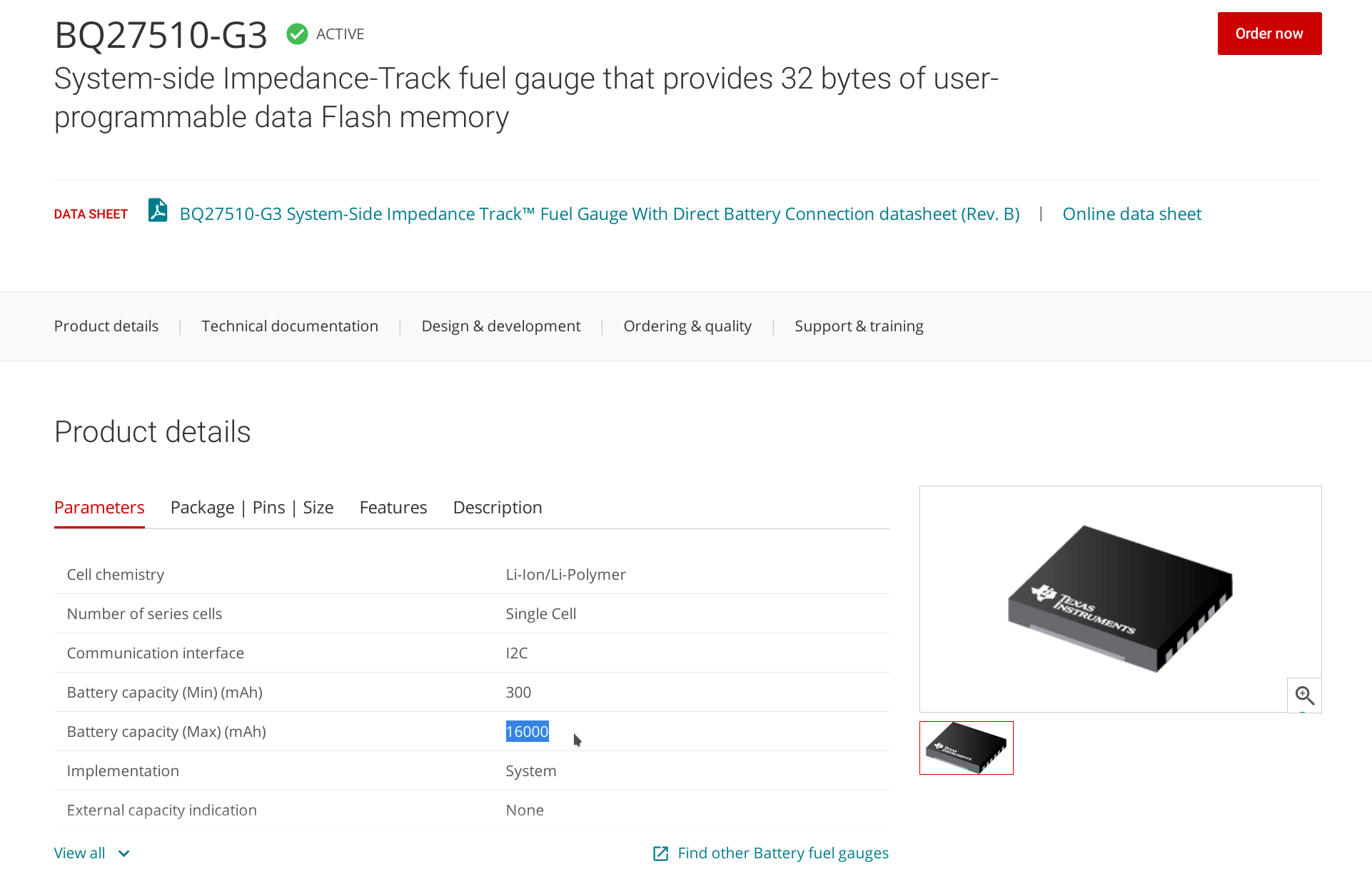Click the 300 minimum capacity value
The height and width of the screenshot is (884, 1372).
coord(518,693)
